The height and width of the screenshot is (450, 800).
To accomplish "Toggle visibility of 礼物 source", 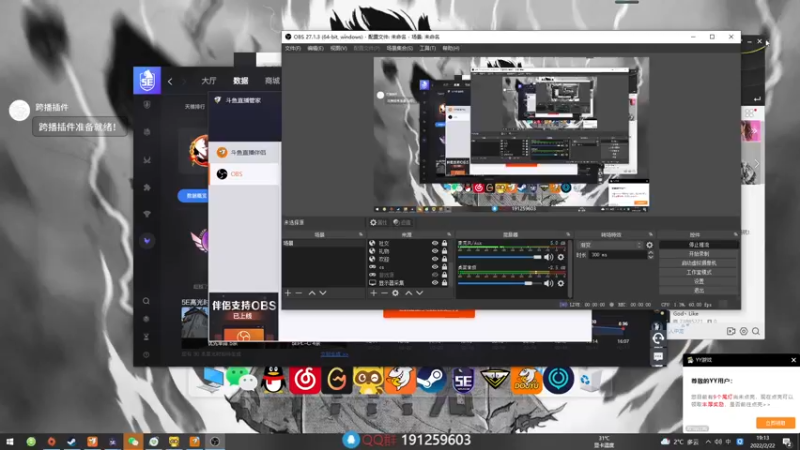I will click(435, 251).
